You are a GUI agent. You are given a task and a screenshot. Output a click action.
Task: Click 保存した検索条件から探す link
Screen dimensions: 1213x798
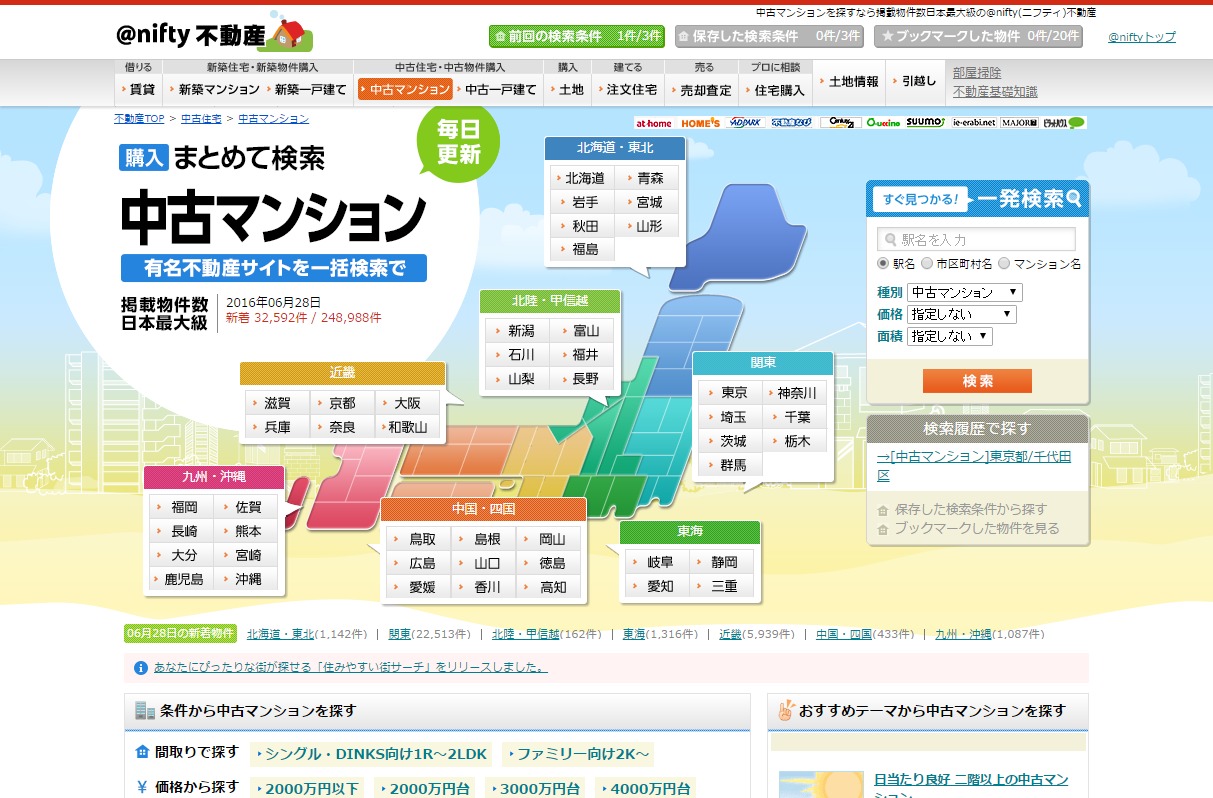coord(970,509)
